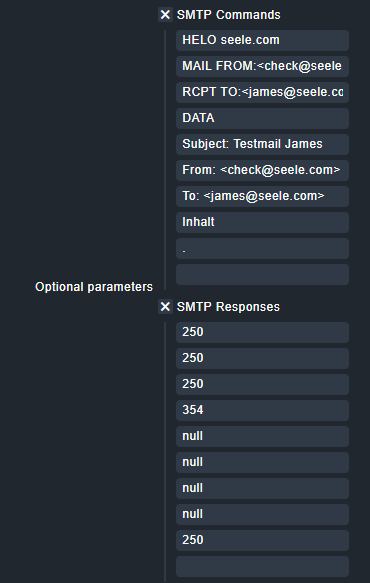The height and width of the screenshot is (583, 370).
Task: Select the To: <james@seele.com> field
Action: [x=262, y=196]
